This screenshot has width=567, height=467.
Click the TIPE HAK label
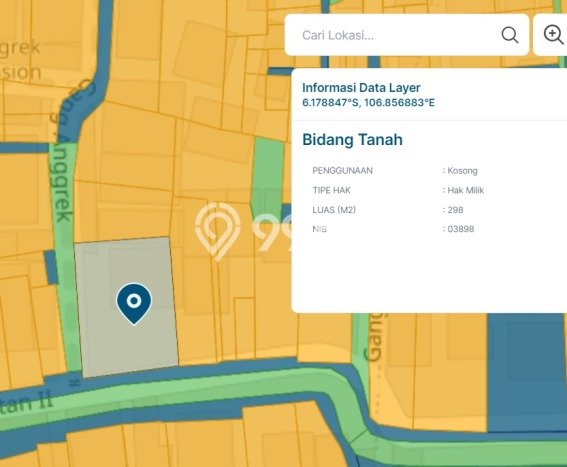pyautogui.click(x=332, y=190)
